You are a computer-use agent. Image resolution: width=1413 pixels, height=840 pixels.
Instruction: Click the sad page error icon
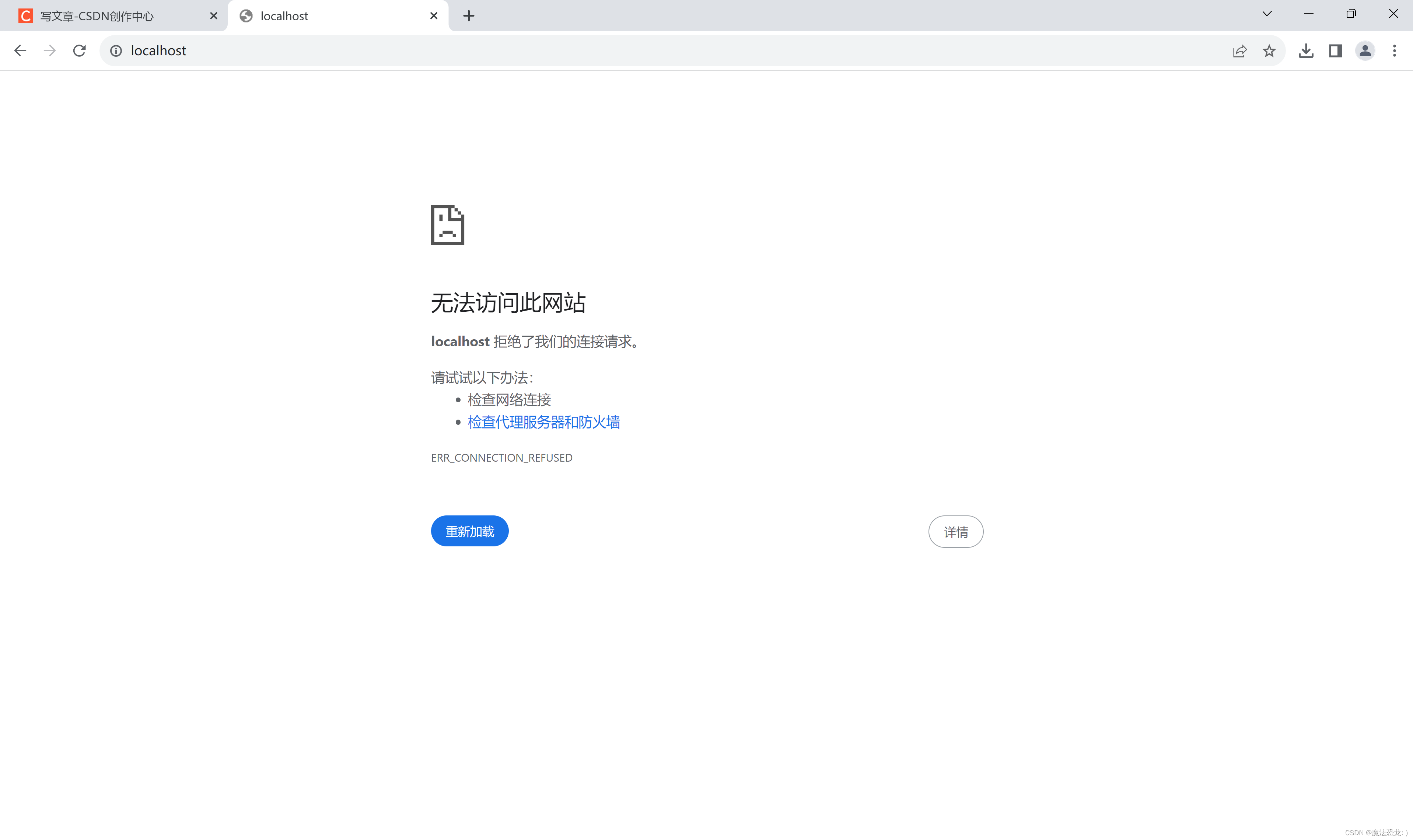[x=447, y=225]
